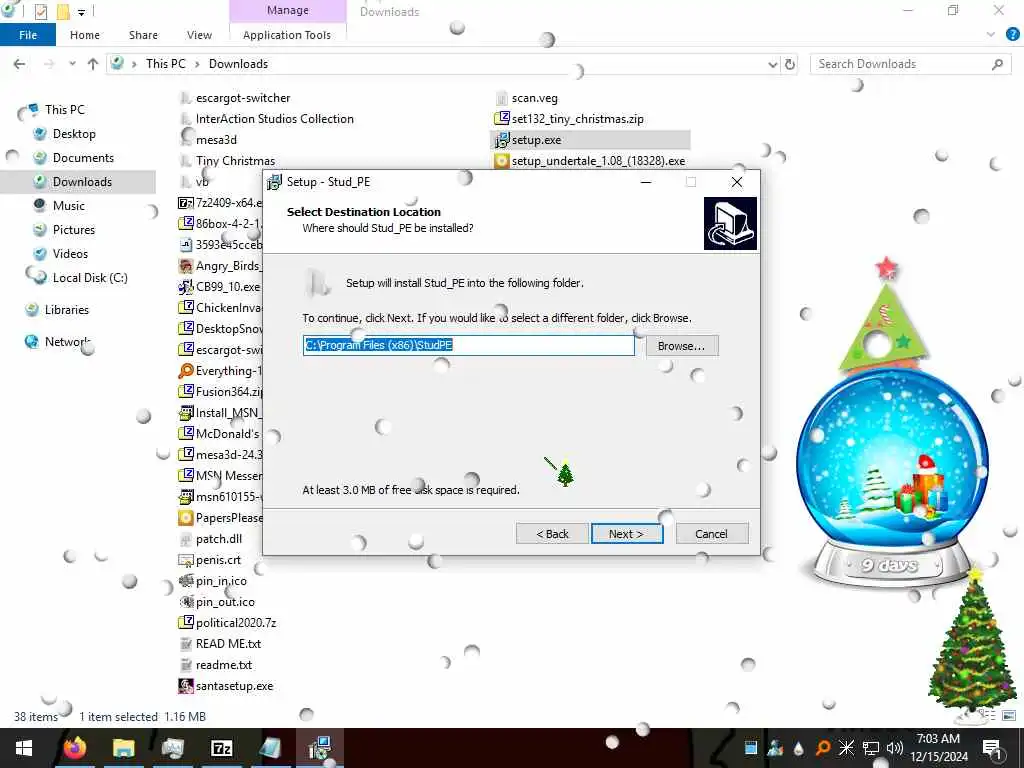1024x768 pixels.
Task: Select set132_tiny_christmas.zip file
Action: [x=577, y=119]
